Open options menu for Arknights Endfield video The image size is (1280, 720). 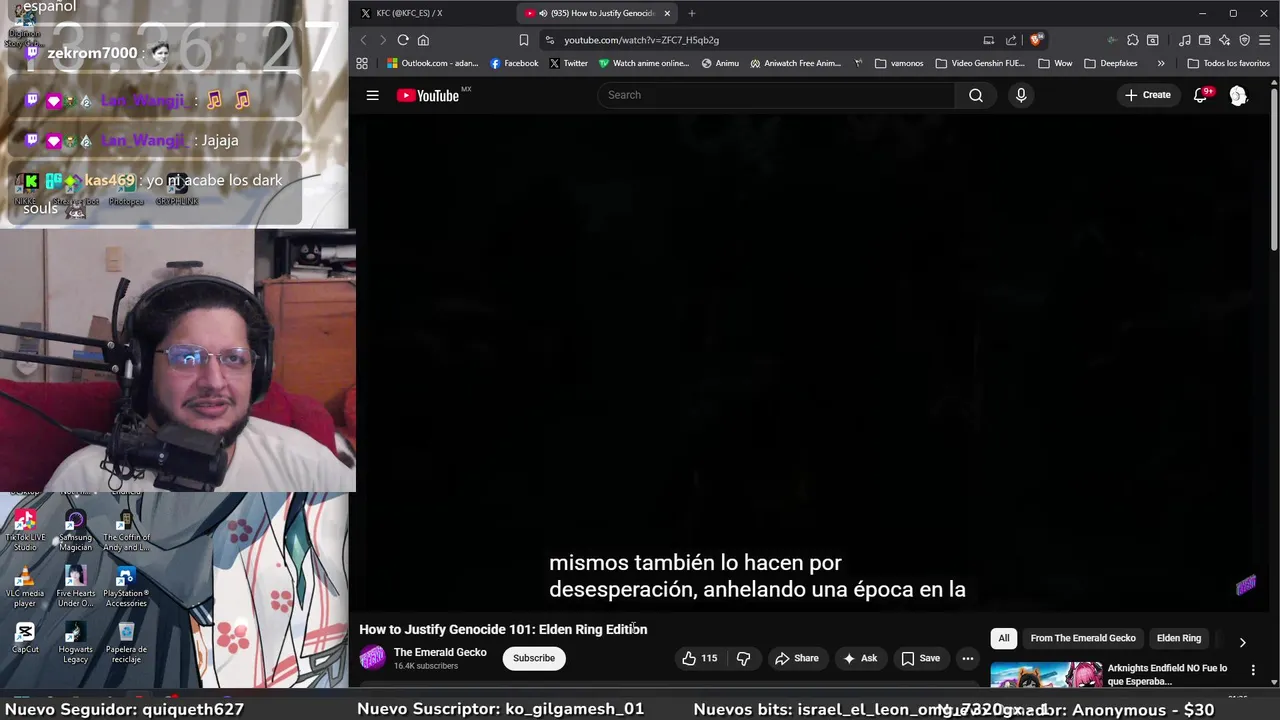[x=1253, y=670]
